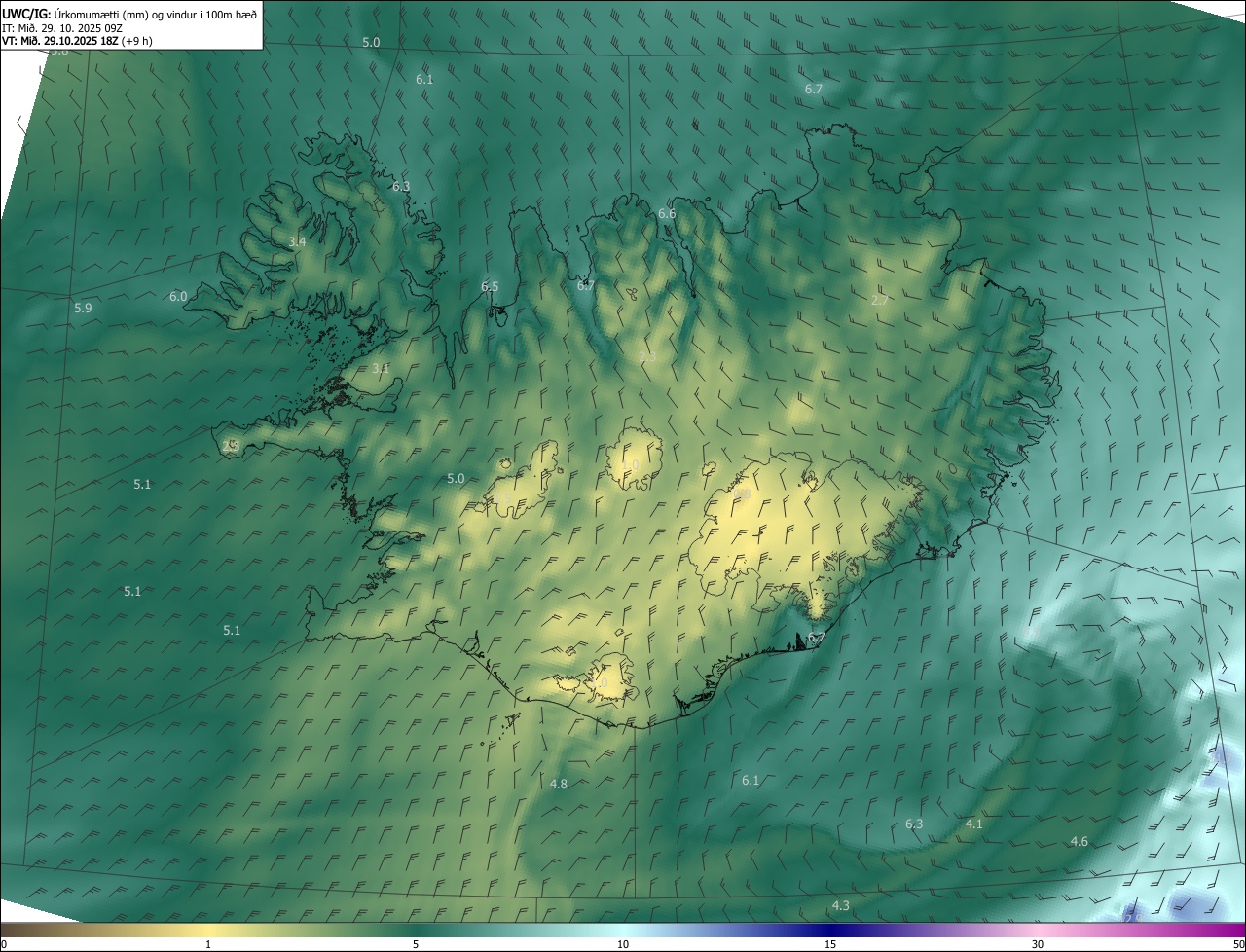Click the 3.4 value over the Westfjords
Viewport: 1246px width, 952px height.
point(297,241)
